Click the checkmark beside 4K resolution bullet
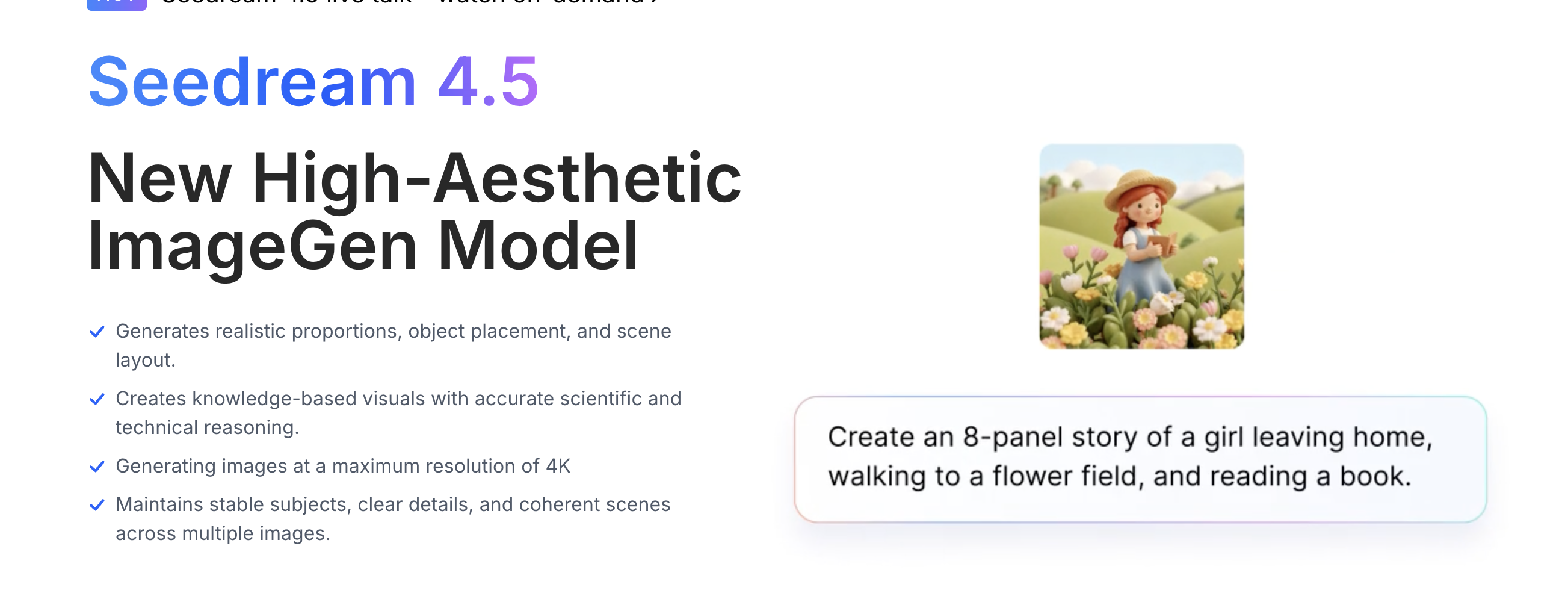 tap(97, 467)
